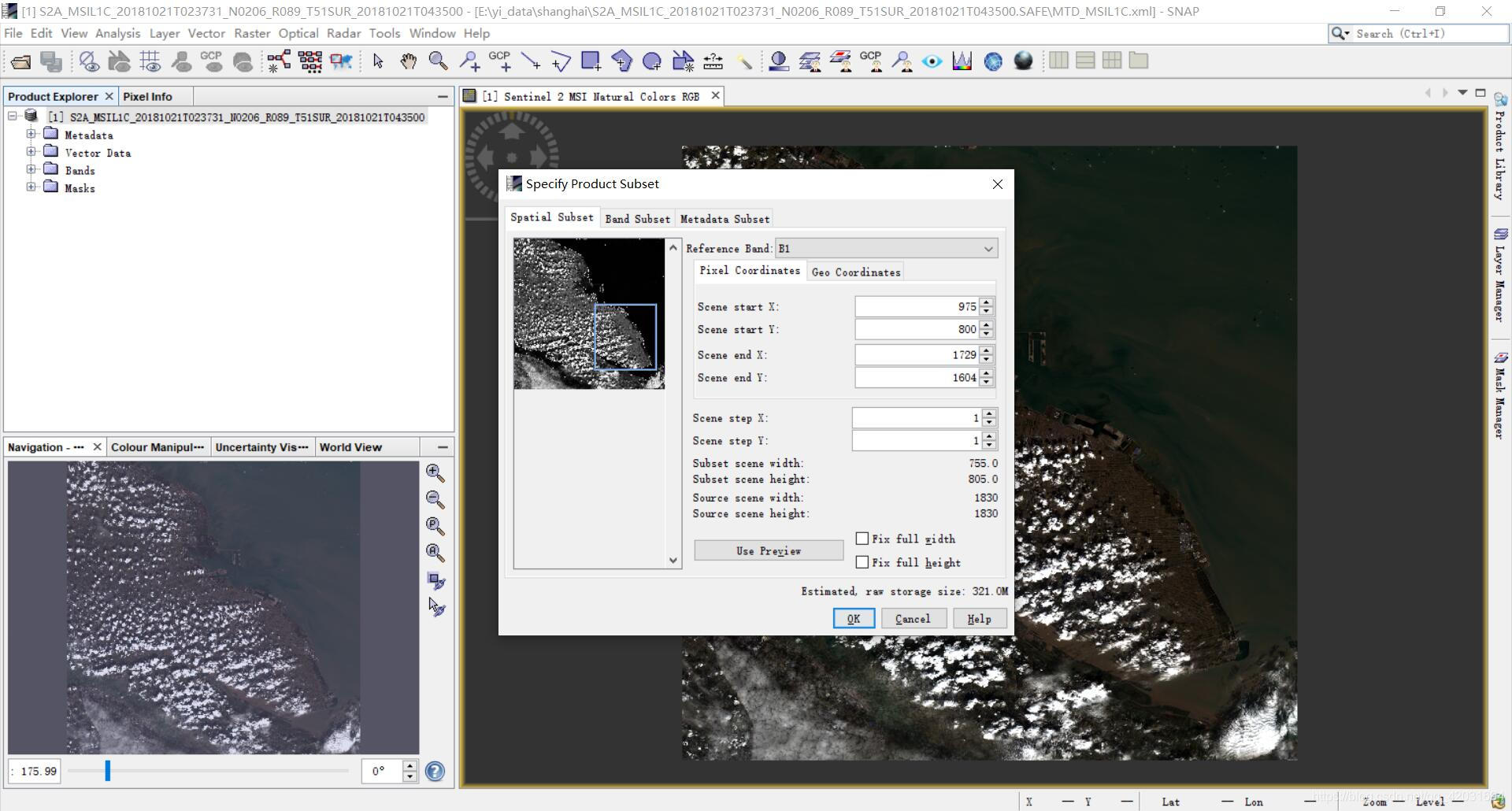The width and height of the screenshot is (1512, 811).
Task: Expand the Vector Data tree node
Action: (x=31, y=151)
